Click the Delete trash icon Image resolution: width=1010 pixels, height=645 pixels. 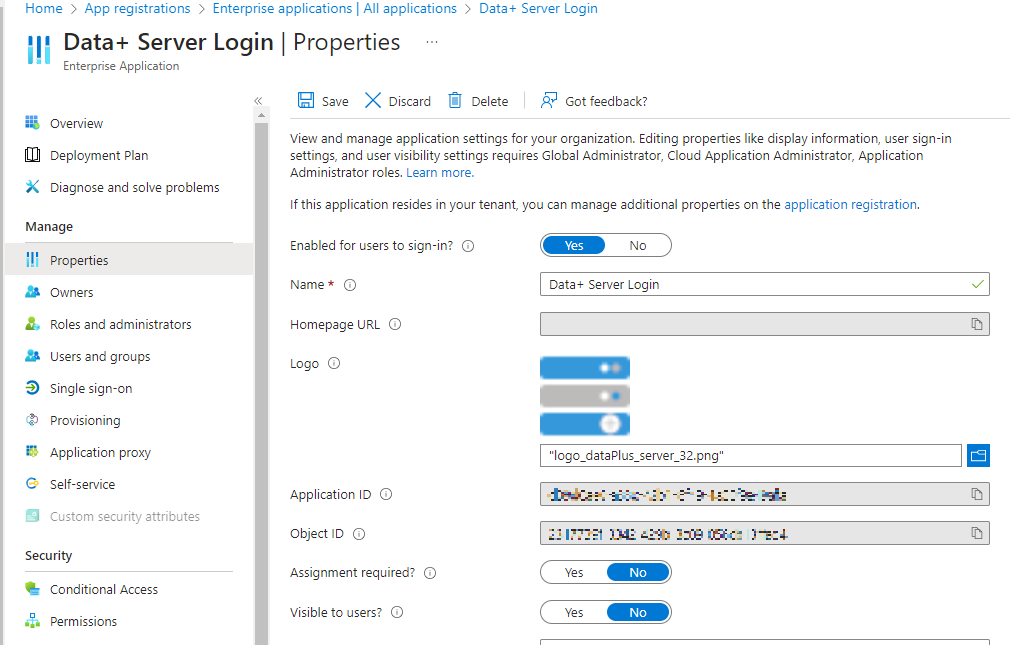point(455,100)
